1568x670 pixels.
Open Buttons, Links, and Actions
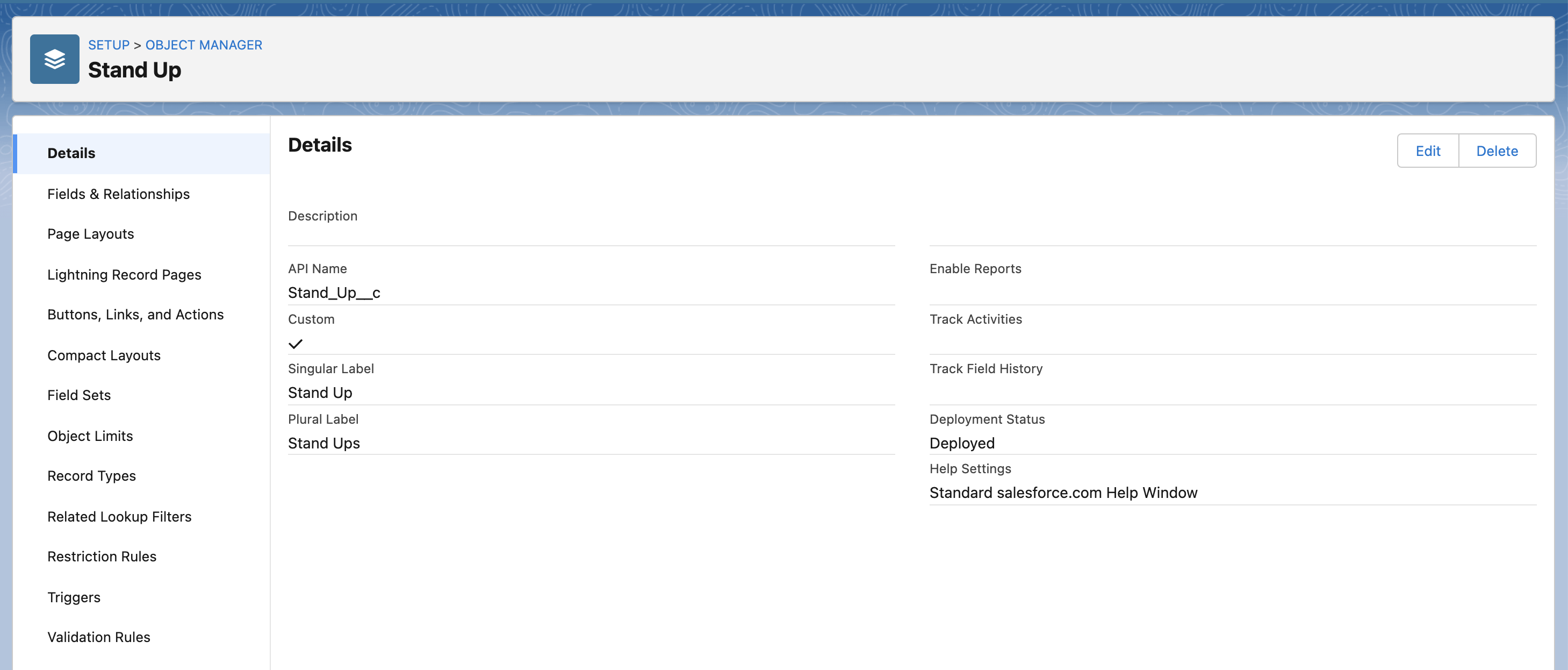click(135, 314)
